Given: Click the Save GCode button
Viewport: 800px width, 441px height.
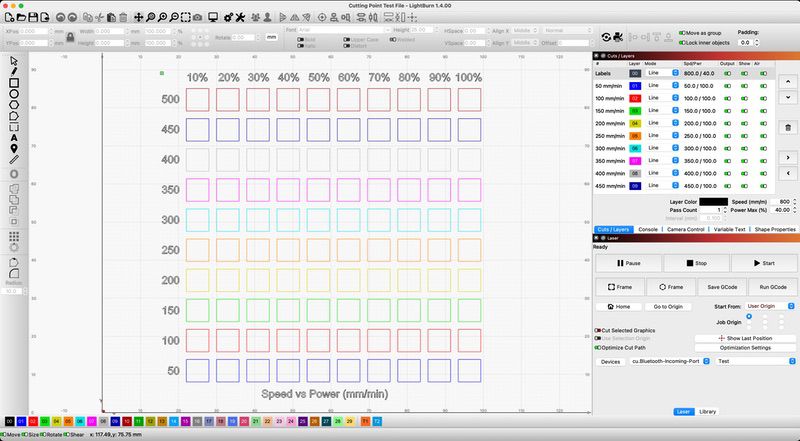Looking at the screenshot, I should click(696, 287).
